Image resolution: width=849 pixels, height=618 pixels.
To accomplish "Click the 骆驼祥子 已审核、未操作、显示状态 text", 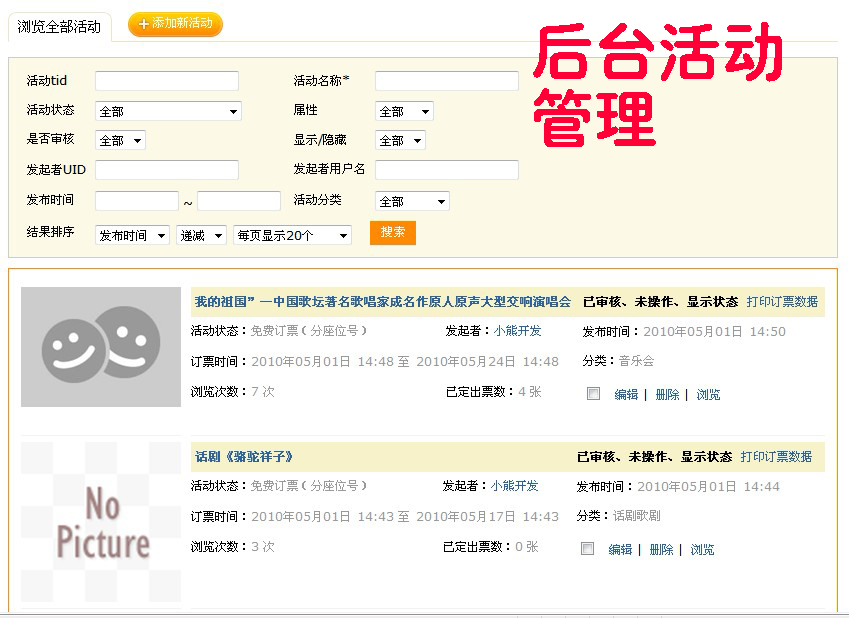I will pyautogui.click(x=654, y=457).
